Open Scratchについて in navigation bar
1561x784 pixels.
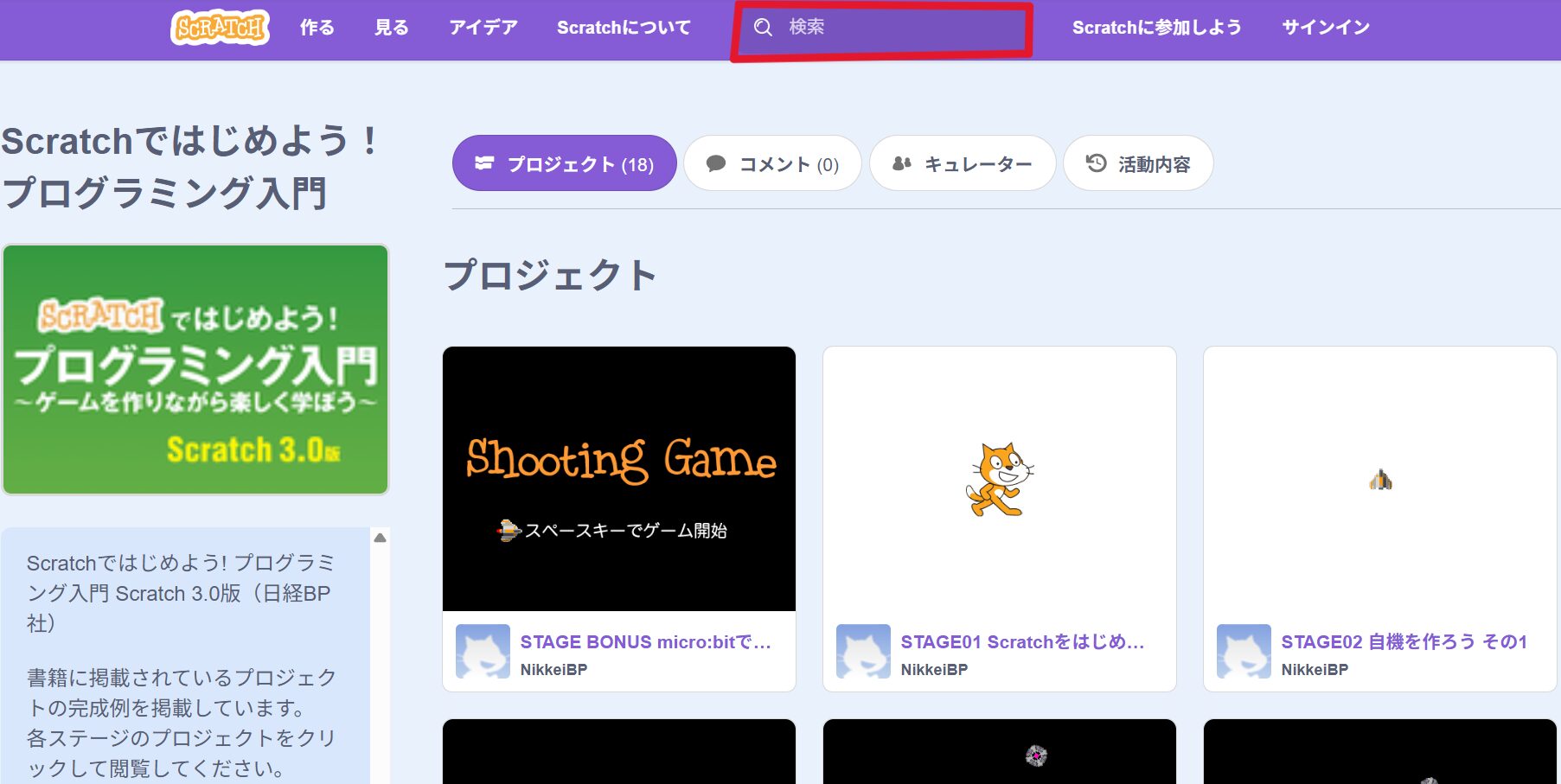(x=624, y=28)
